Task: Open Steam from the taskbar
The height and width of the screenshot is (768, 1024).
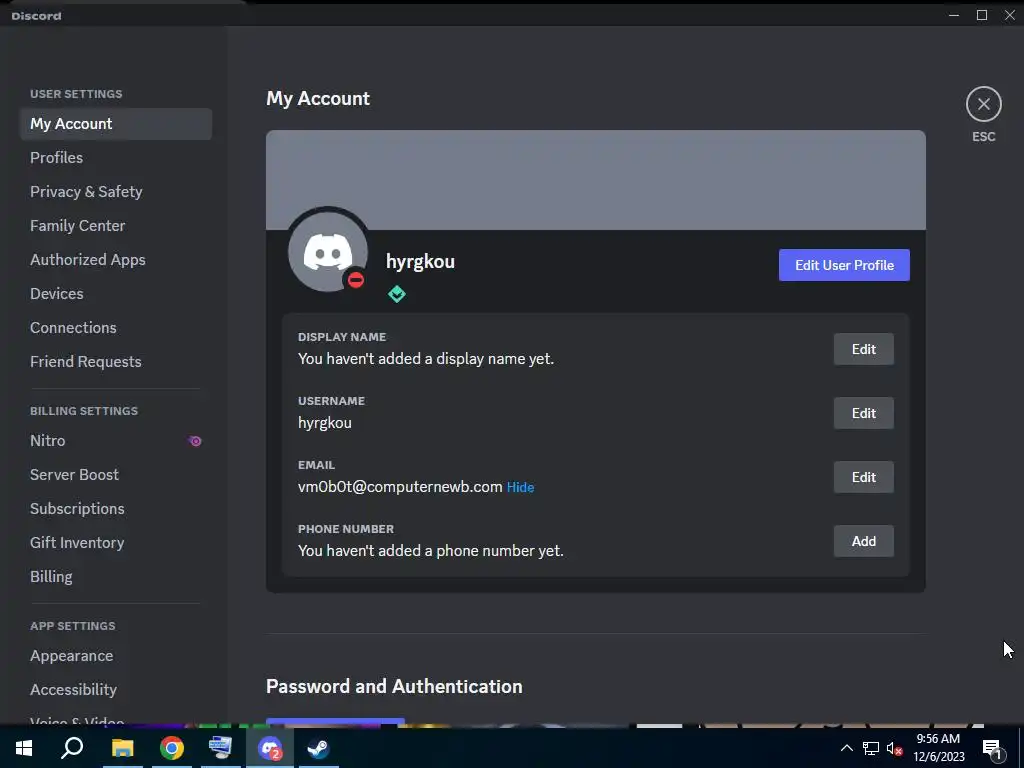Action: (x=319, y=748)
